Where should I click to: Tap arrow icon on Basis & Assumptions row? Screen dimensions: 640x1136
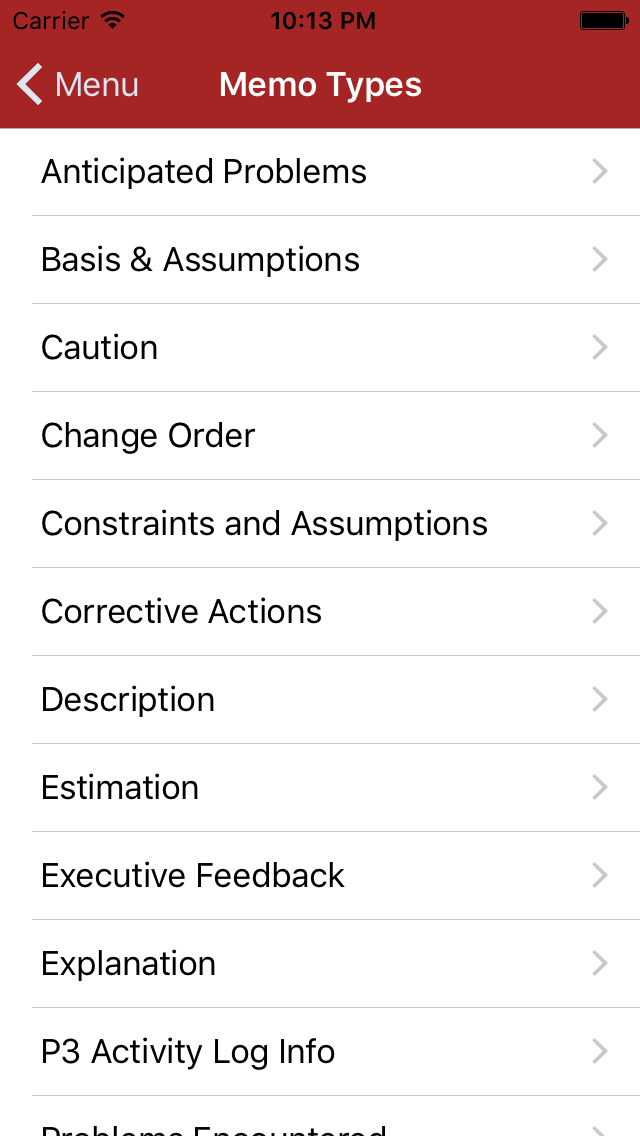[600, 260]
